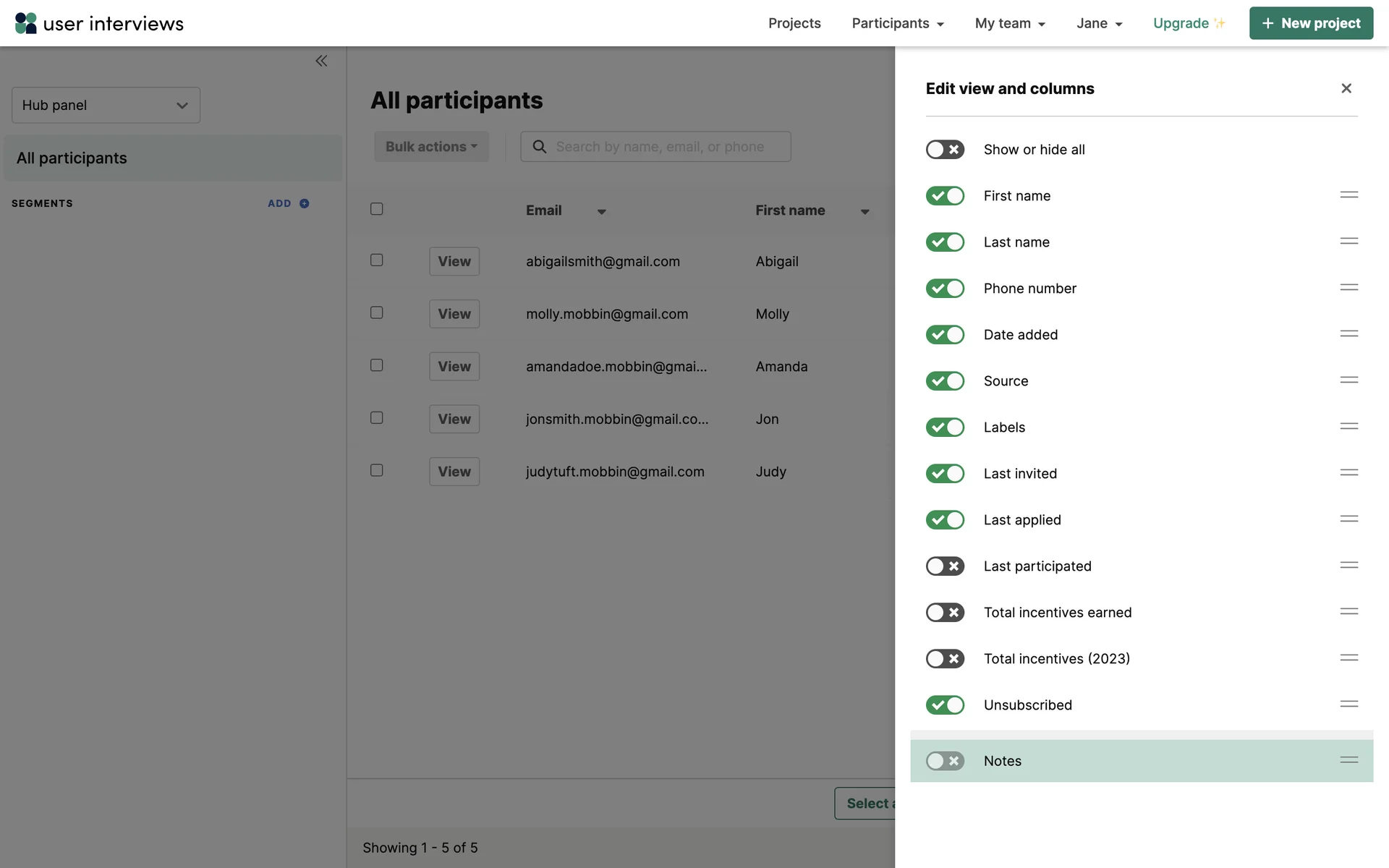Click the search magnifier icon
The image size is (1389, 868).
click(x=540, y=147)
